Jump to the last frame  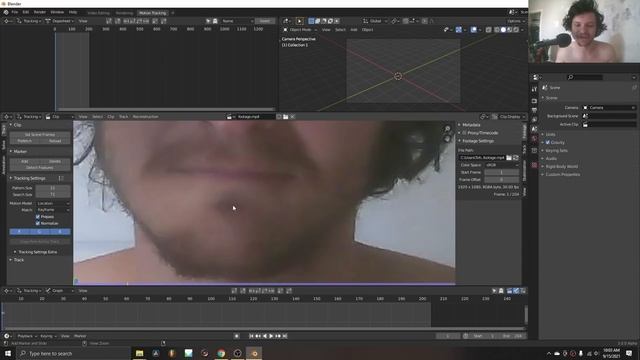click(285, 336)
